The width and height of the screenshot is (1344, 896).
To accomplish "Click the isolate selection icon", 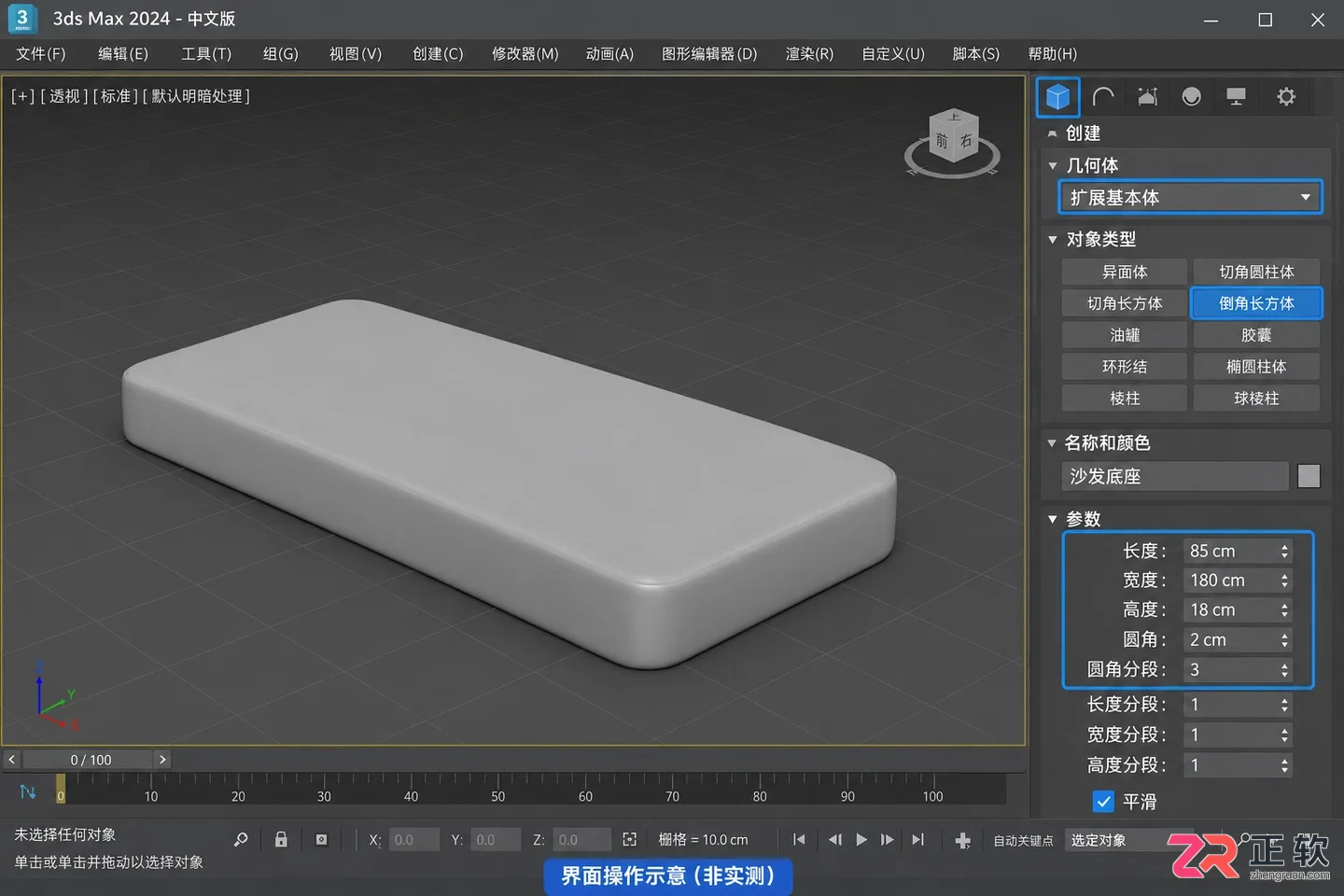I will pos(321,840).
